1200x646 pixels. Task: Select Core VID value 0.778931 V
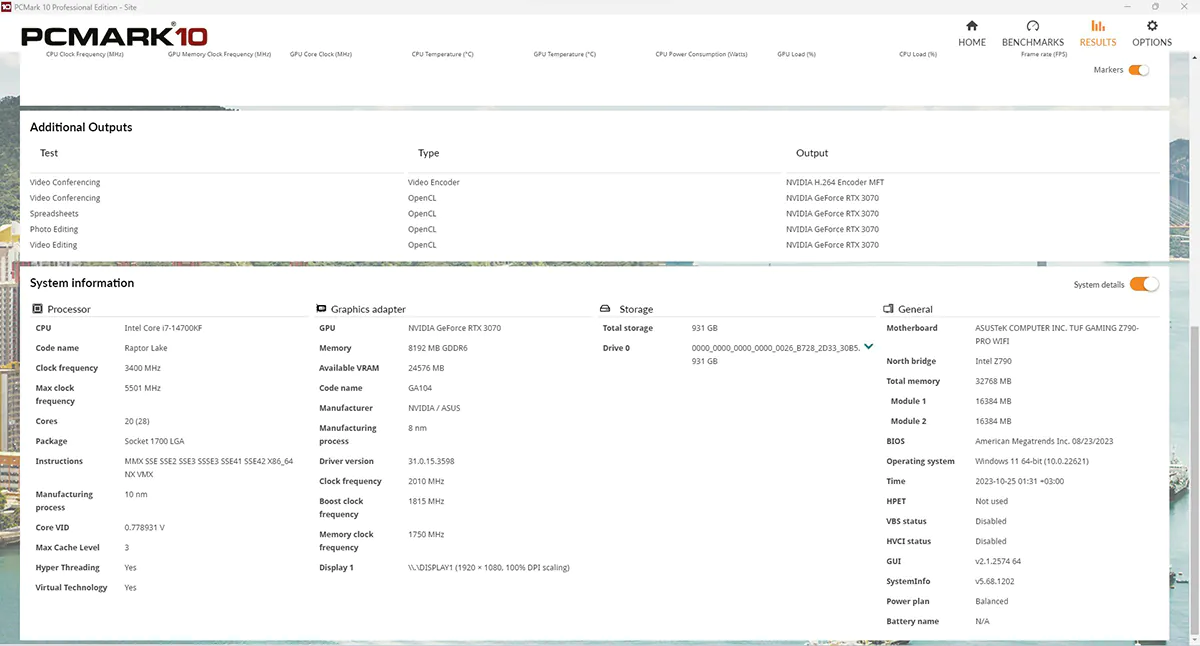pos(145,527)
